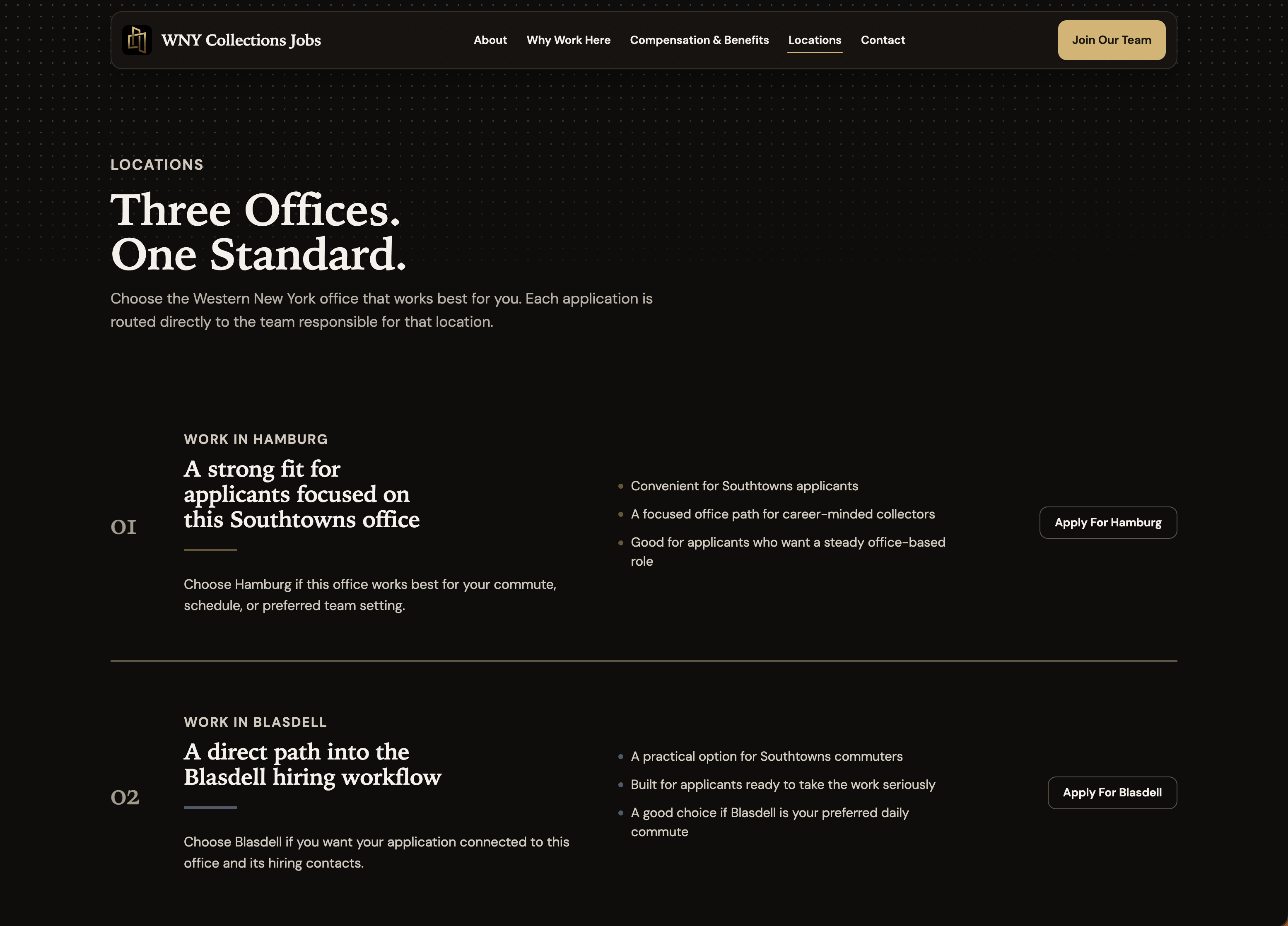The width and height of the screenshot is (1288, 926).
Task: Switch to the Locations nav item
Action: click(814, 40)
